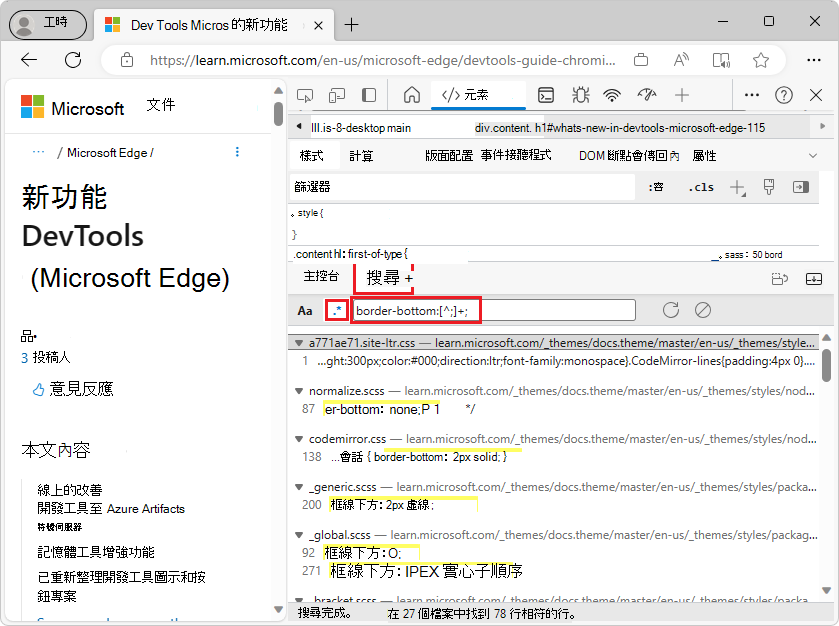839x626 pixels.
Task: Open the 工時 profile button
Action: click(x=48, y=24)
